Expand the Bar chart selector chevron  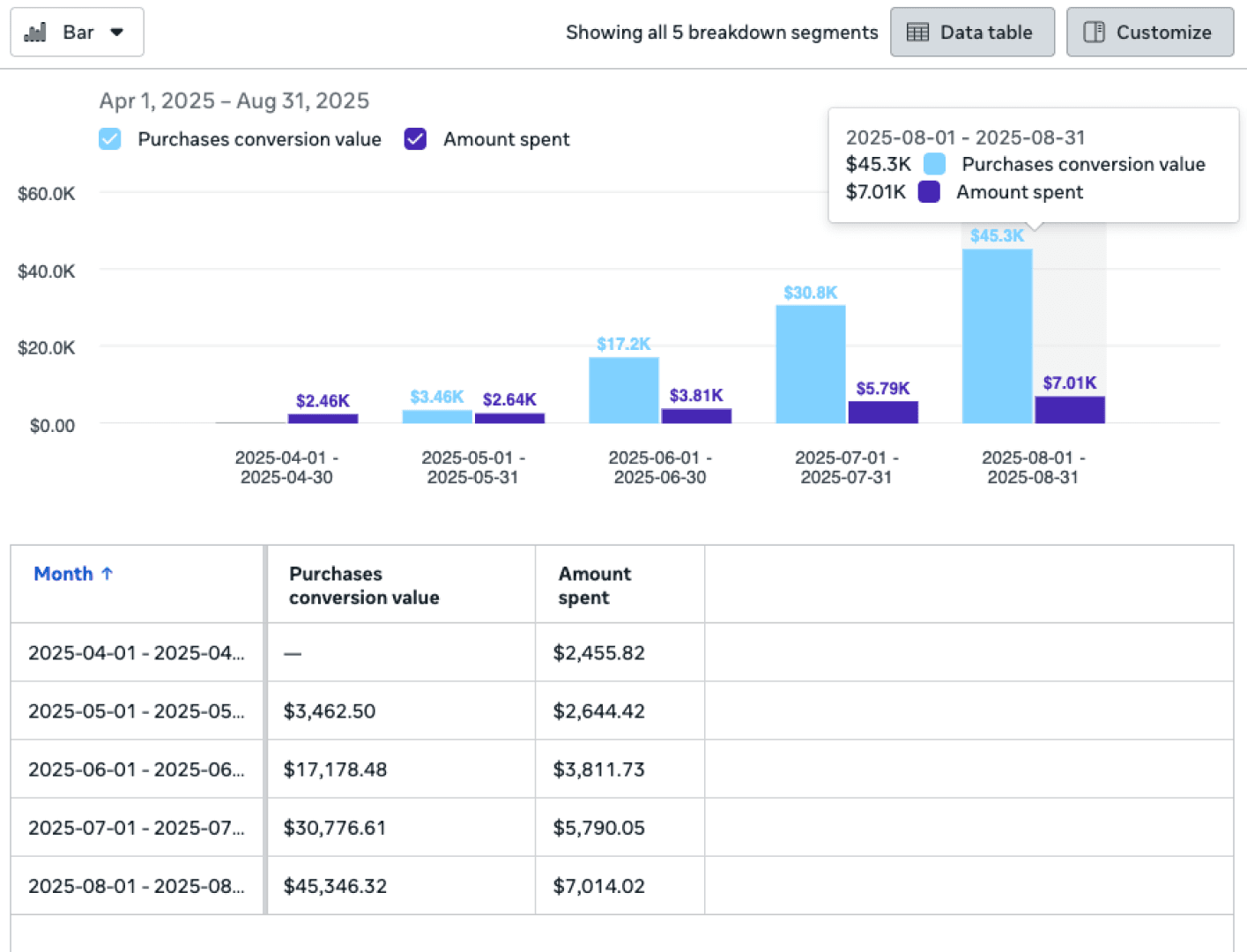click(x=116, y=32)
